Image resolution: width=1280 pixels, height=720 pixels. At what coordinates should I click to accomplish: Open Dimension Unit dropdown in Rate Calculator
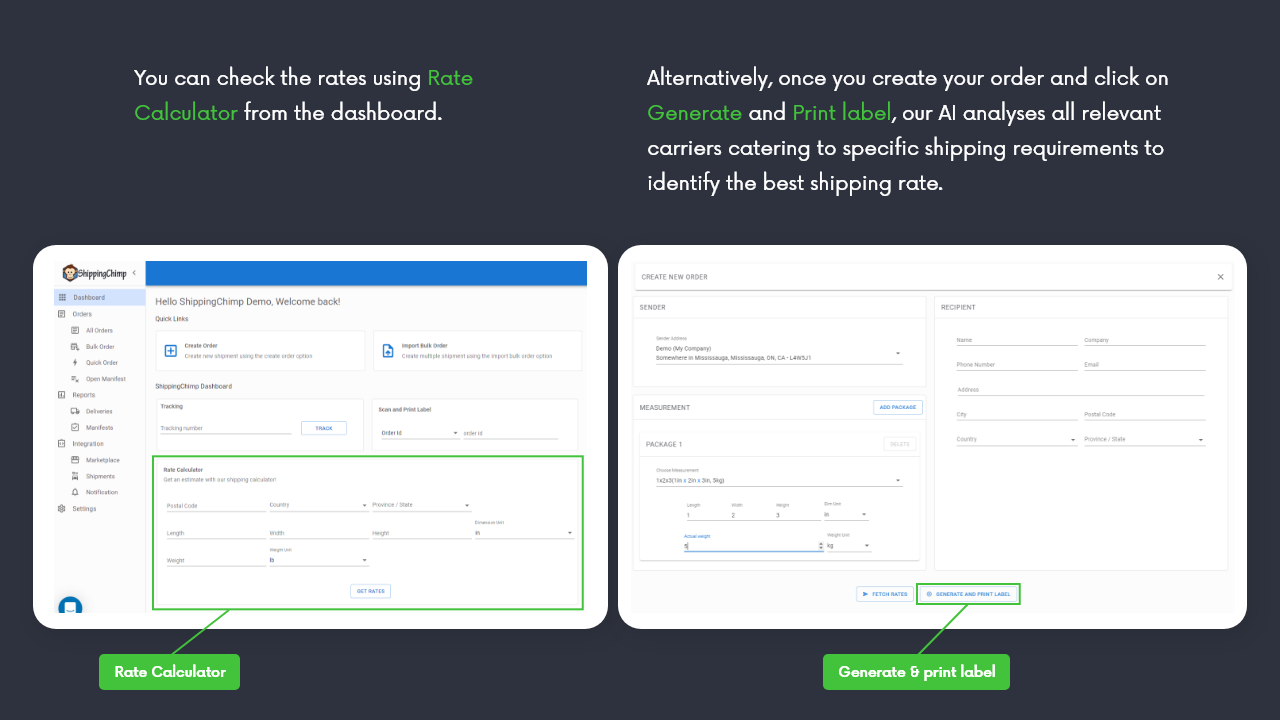pos(524,532)
